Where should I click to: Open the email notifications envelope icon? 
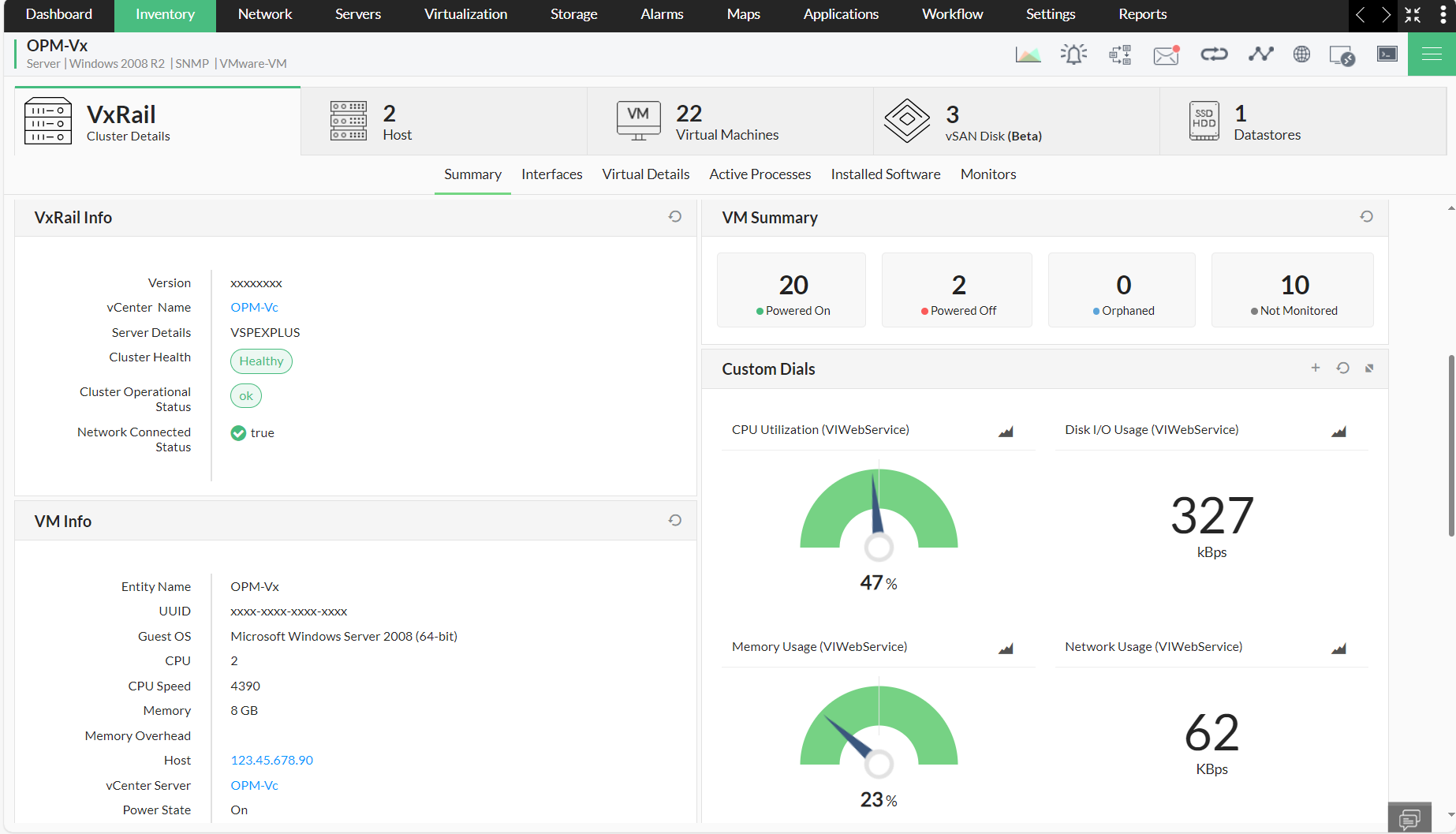[x=1166, y=54]
